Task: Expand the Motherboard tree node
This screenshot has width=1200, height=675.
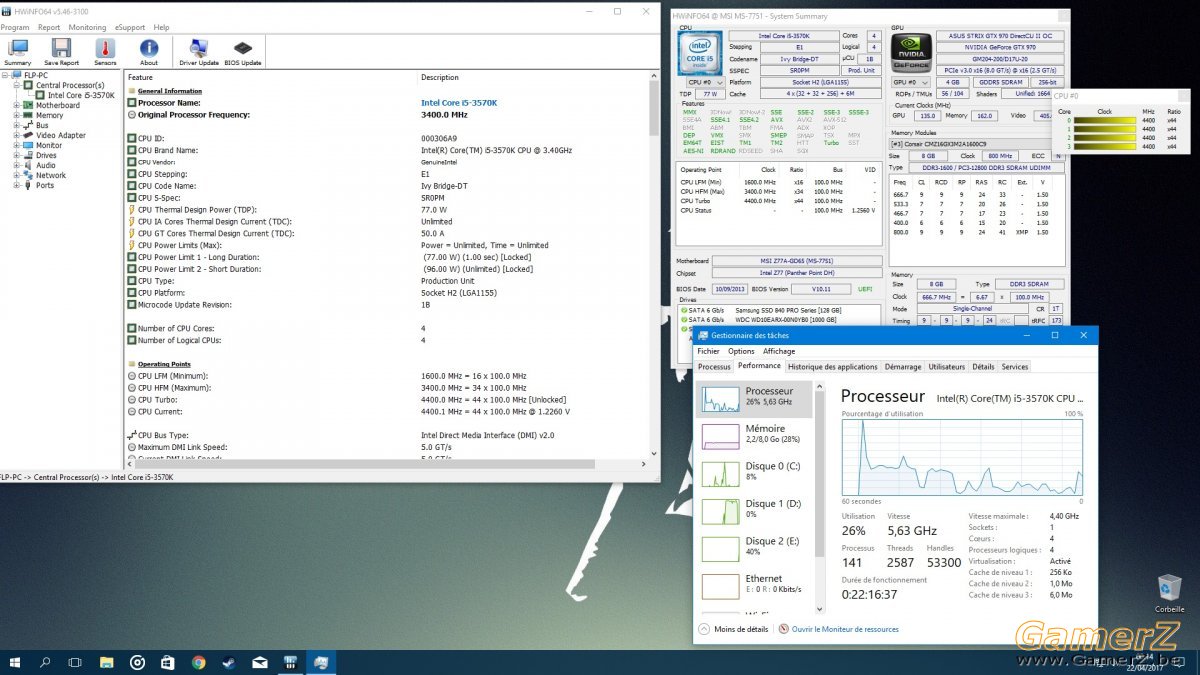Action: point(16,105)
